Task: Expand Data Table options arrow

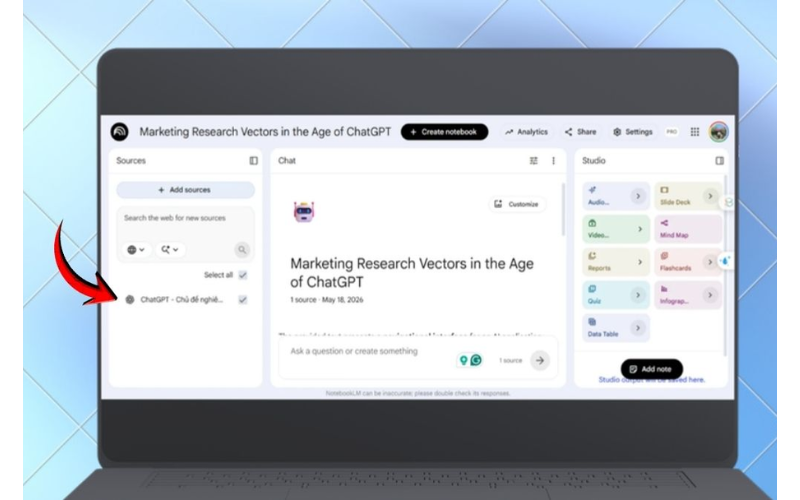Action: [638, 328]
